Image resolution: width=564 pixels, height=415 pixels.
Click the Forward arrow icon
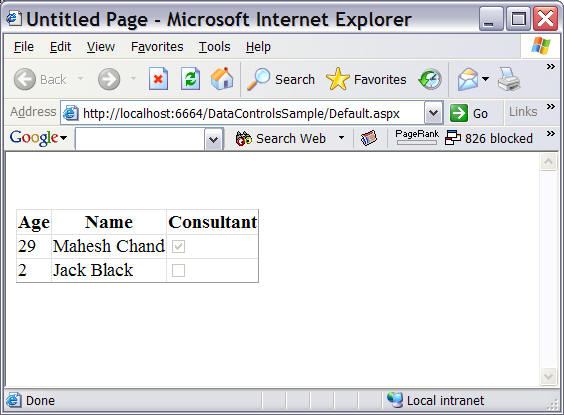(109, 79)
